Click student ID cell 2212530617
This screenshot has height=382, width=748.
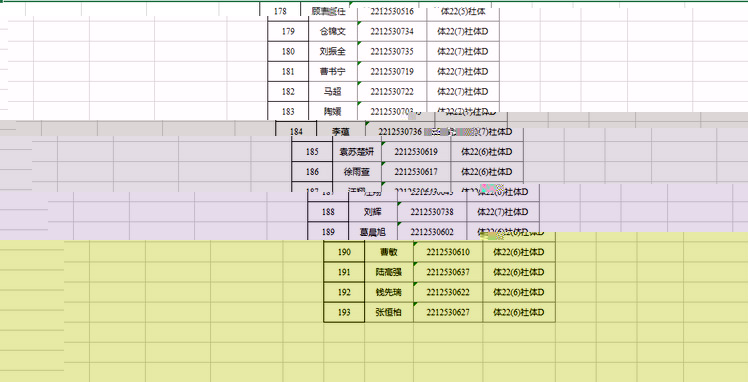click(416, 172)
